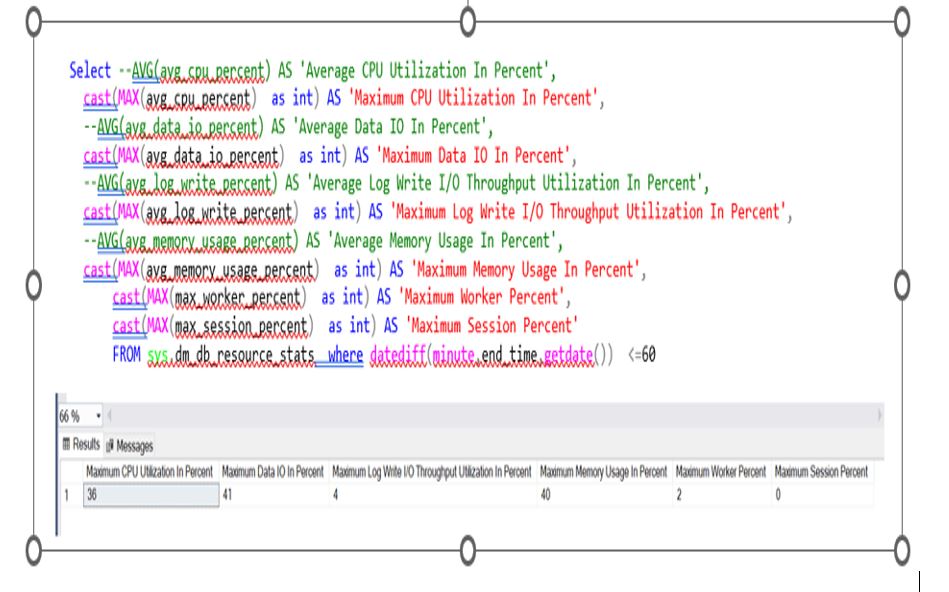Click max_worker_percent in the query

coord(237,297)
